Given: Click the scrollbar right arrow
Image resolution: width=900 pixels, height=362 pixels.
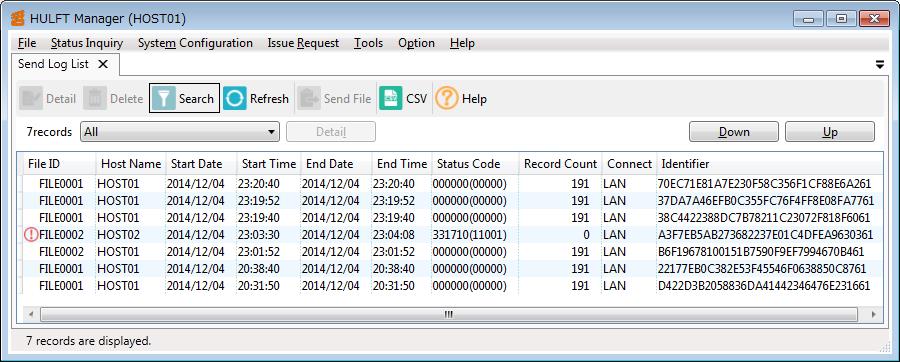Looking at the screenshot, I should point(874,314).
